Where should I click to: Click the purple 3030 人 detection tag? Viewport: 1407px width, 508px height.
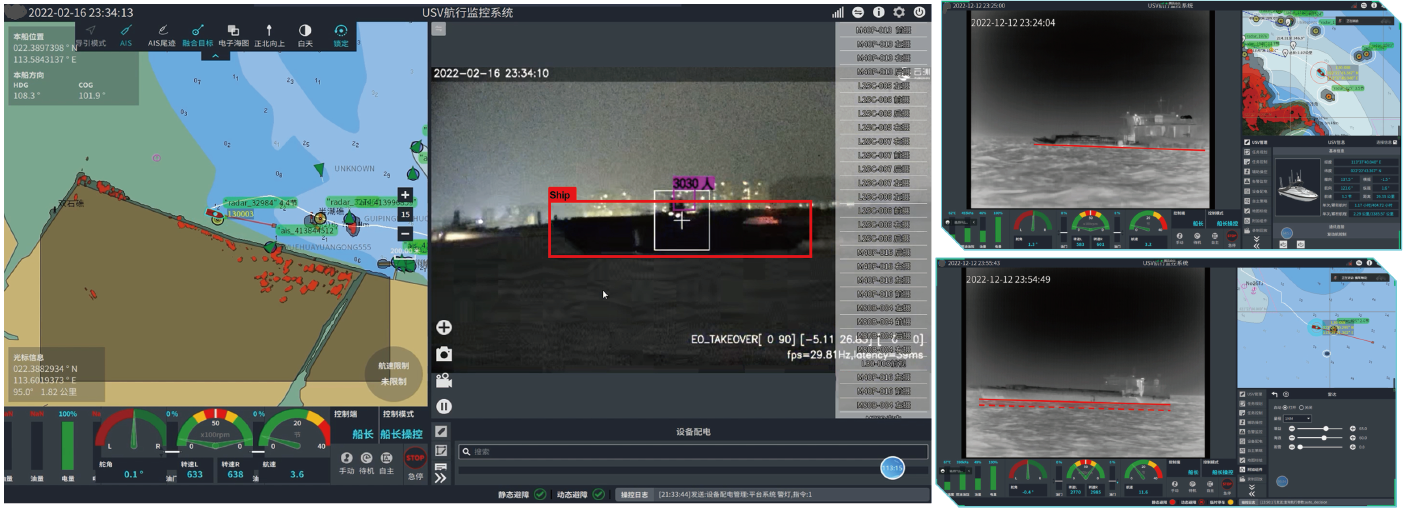tap(692, 184)
